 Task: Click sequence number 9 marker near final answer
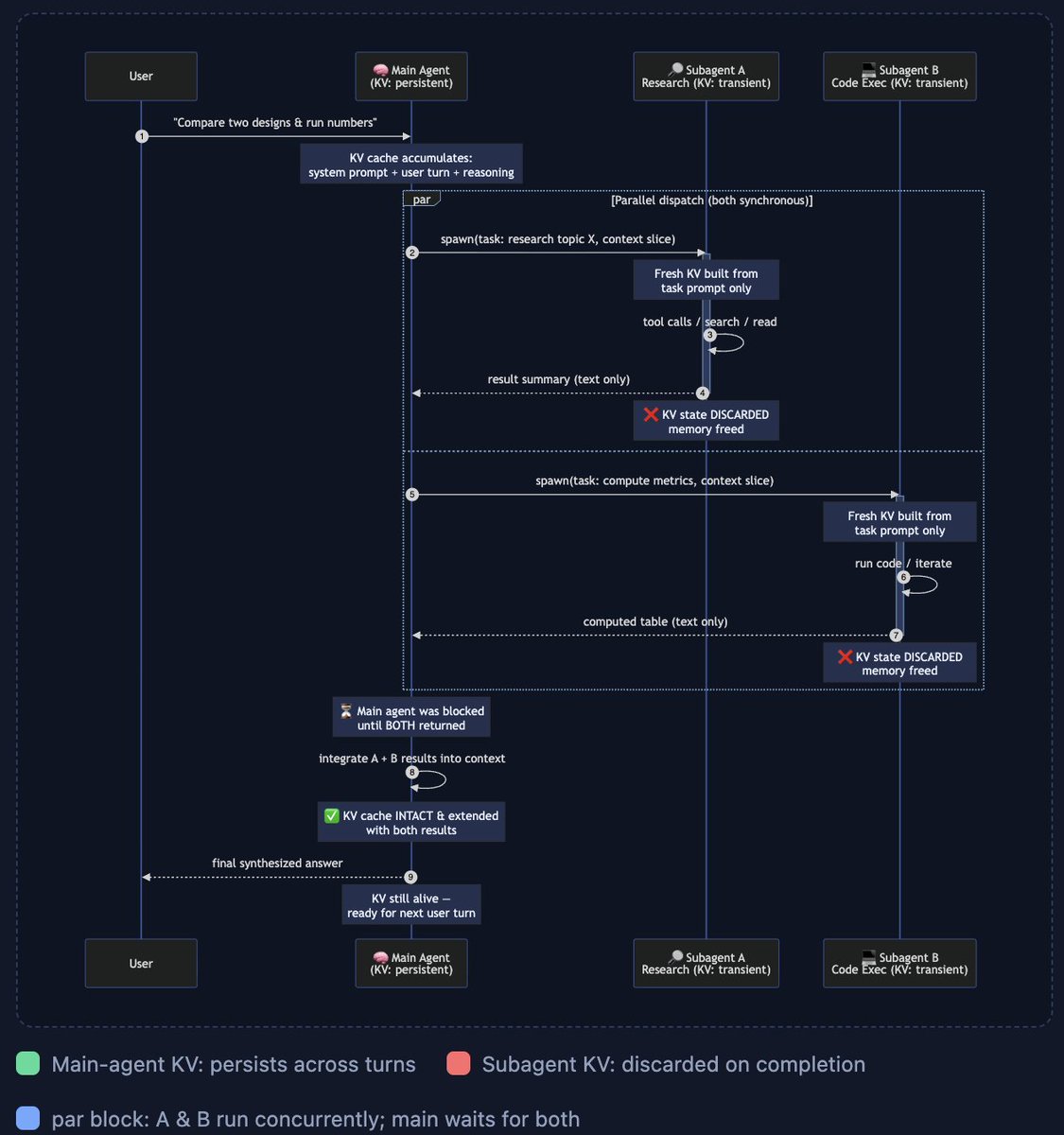[x=410, y=877]
